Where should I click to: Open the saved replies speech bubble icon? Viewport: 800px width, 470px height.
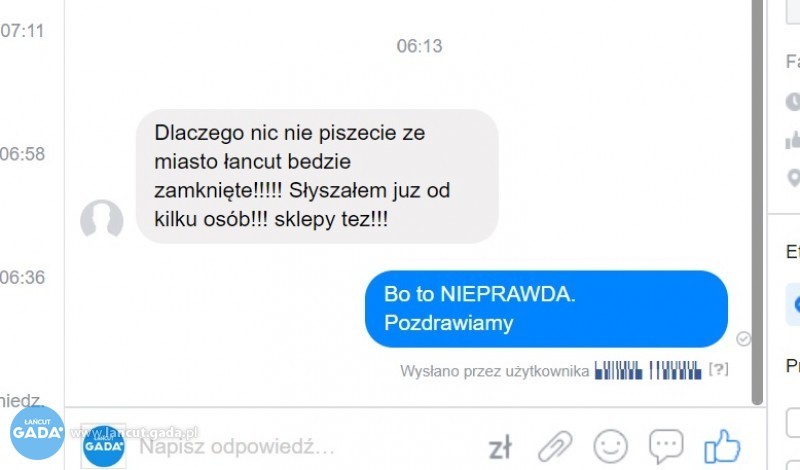coord(666,447)
